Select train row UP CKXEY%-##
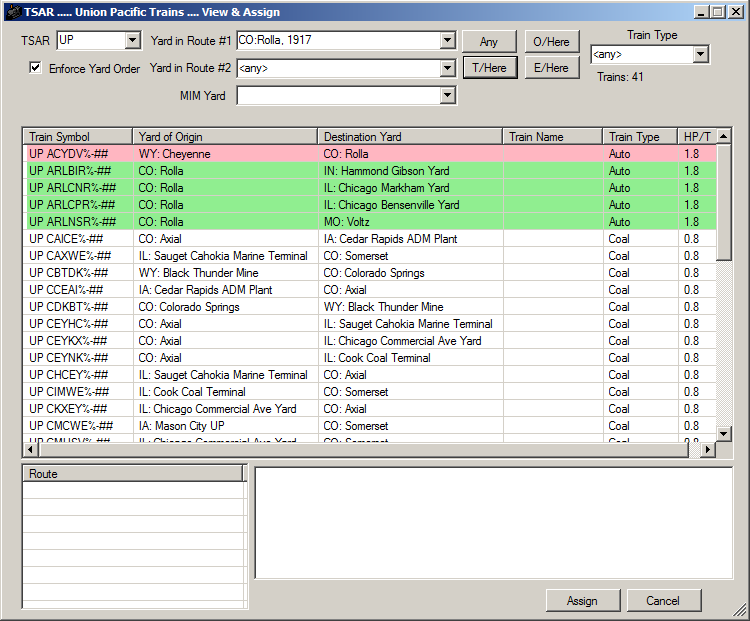 (x=369, y=409)
